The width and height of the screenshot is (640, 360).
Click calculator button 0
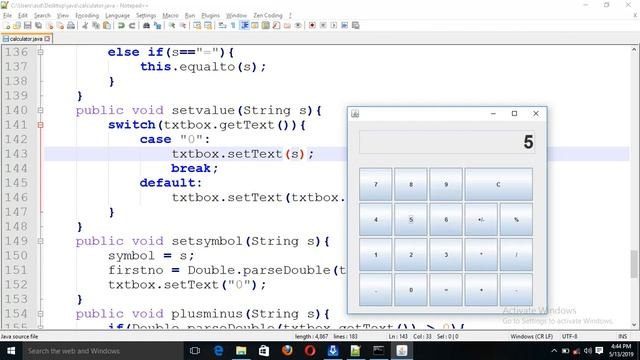coord(411,290)
